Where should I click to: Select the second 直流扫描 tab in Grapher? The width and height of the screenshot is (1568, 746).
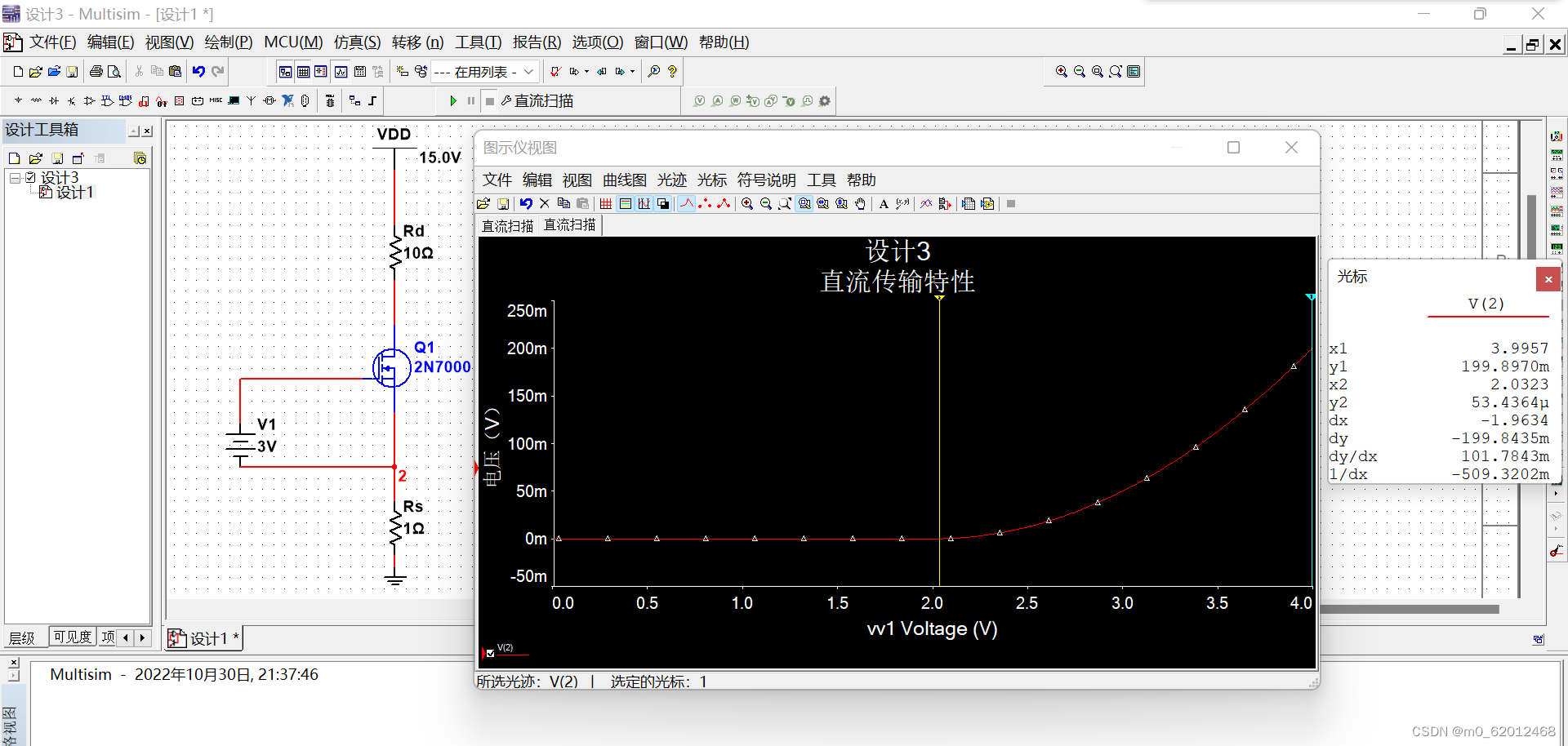pos(570,225)
